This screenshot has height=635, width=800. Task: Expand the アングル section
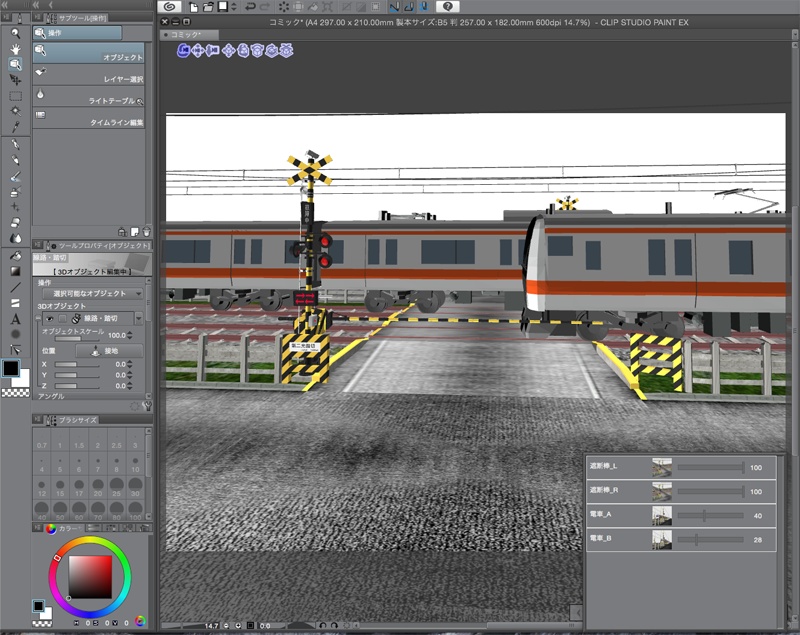[50, 396]
